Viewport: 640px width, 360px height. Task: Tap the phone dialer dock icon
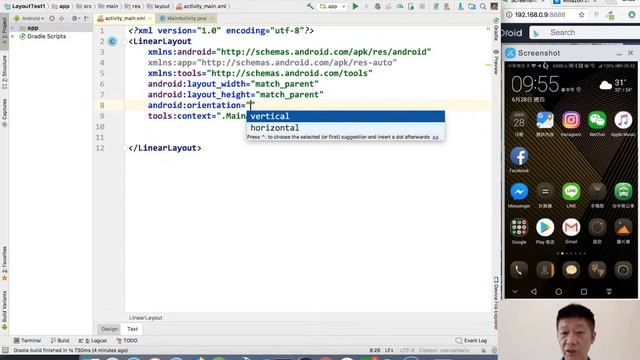tap(519, 270)
